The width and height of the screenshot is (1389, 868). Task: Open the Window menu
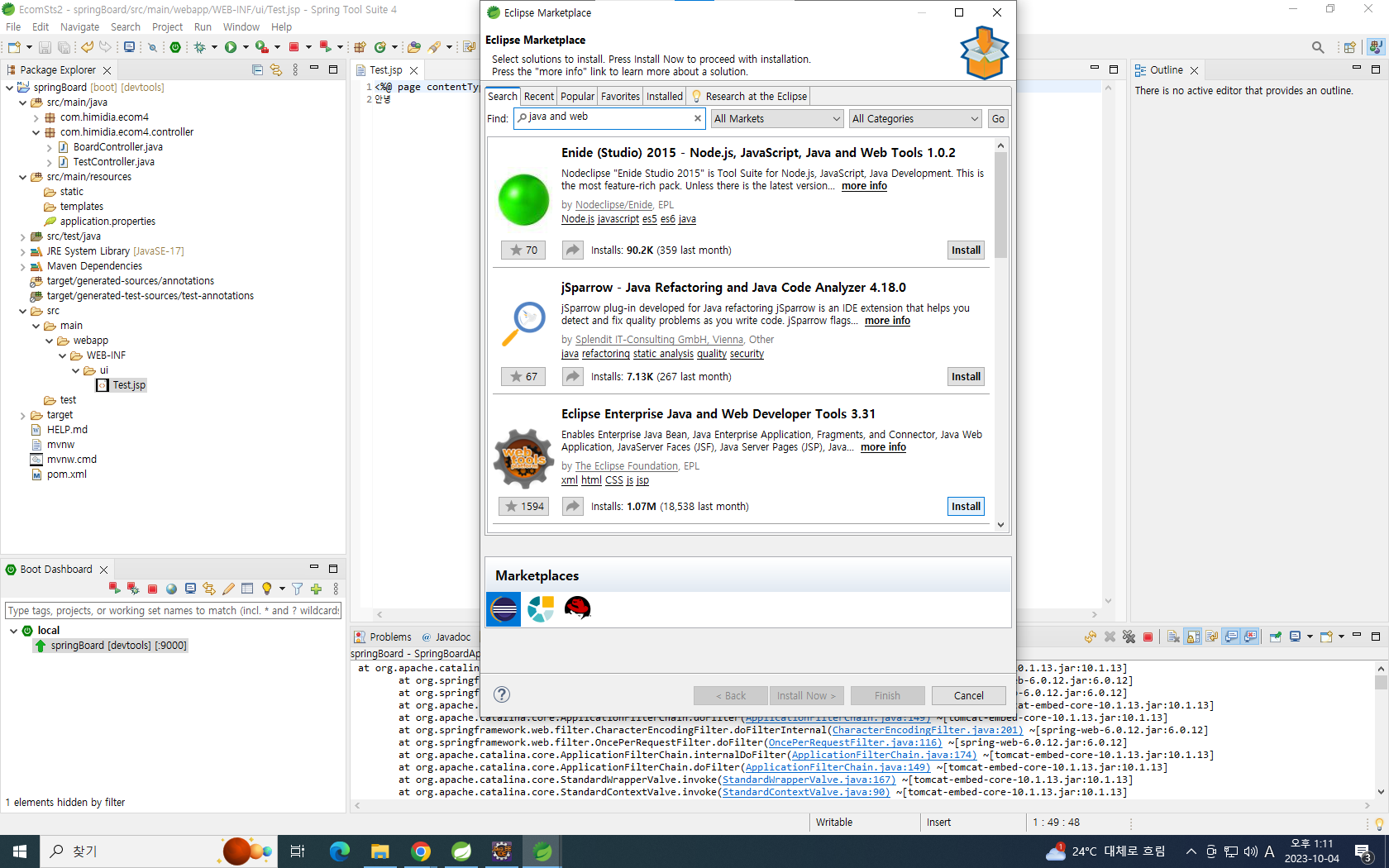click(241, 26)
